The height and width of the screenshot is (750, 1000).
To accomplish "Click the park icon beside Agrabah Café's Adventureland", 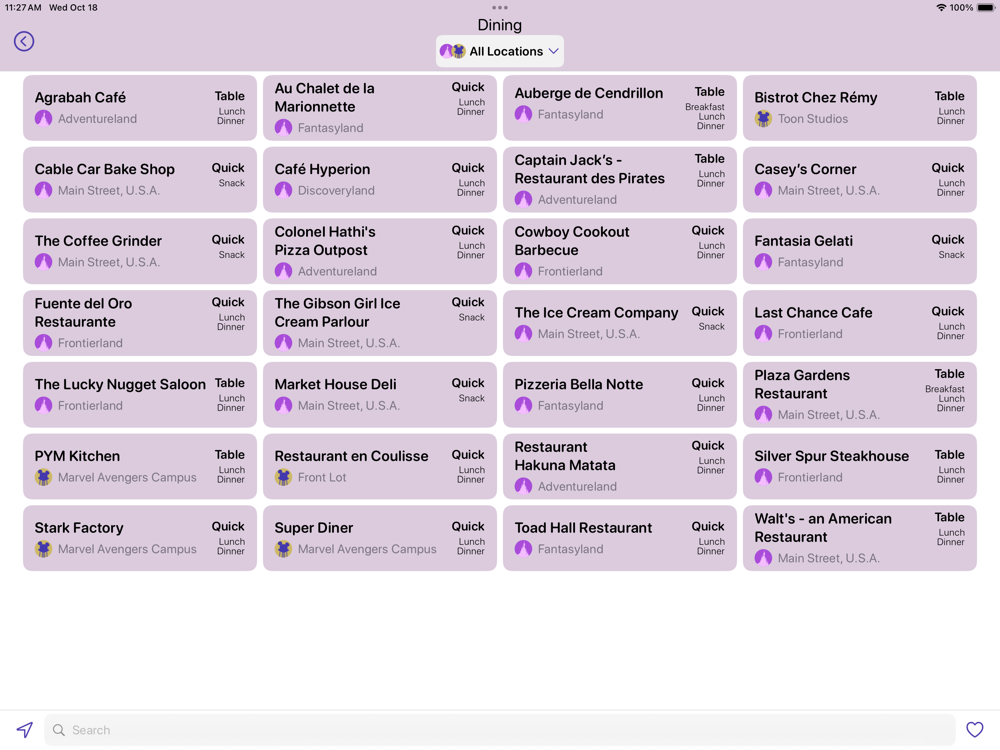I will point(43,119).
